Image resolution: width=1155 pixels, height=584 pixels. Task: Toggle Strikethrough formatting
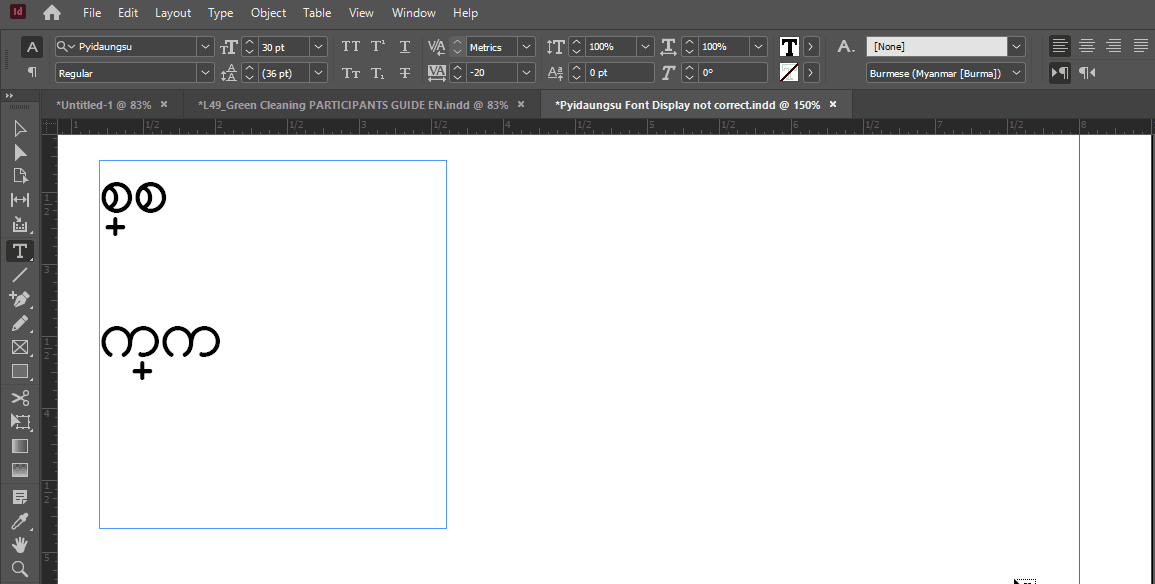click(404, 73)
